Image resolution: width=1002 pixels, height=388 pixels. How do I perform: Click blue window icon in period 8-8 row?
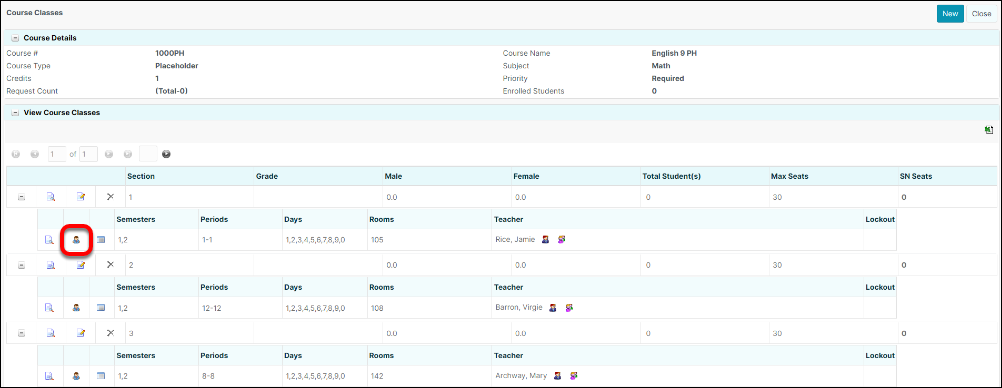[101, 376]
